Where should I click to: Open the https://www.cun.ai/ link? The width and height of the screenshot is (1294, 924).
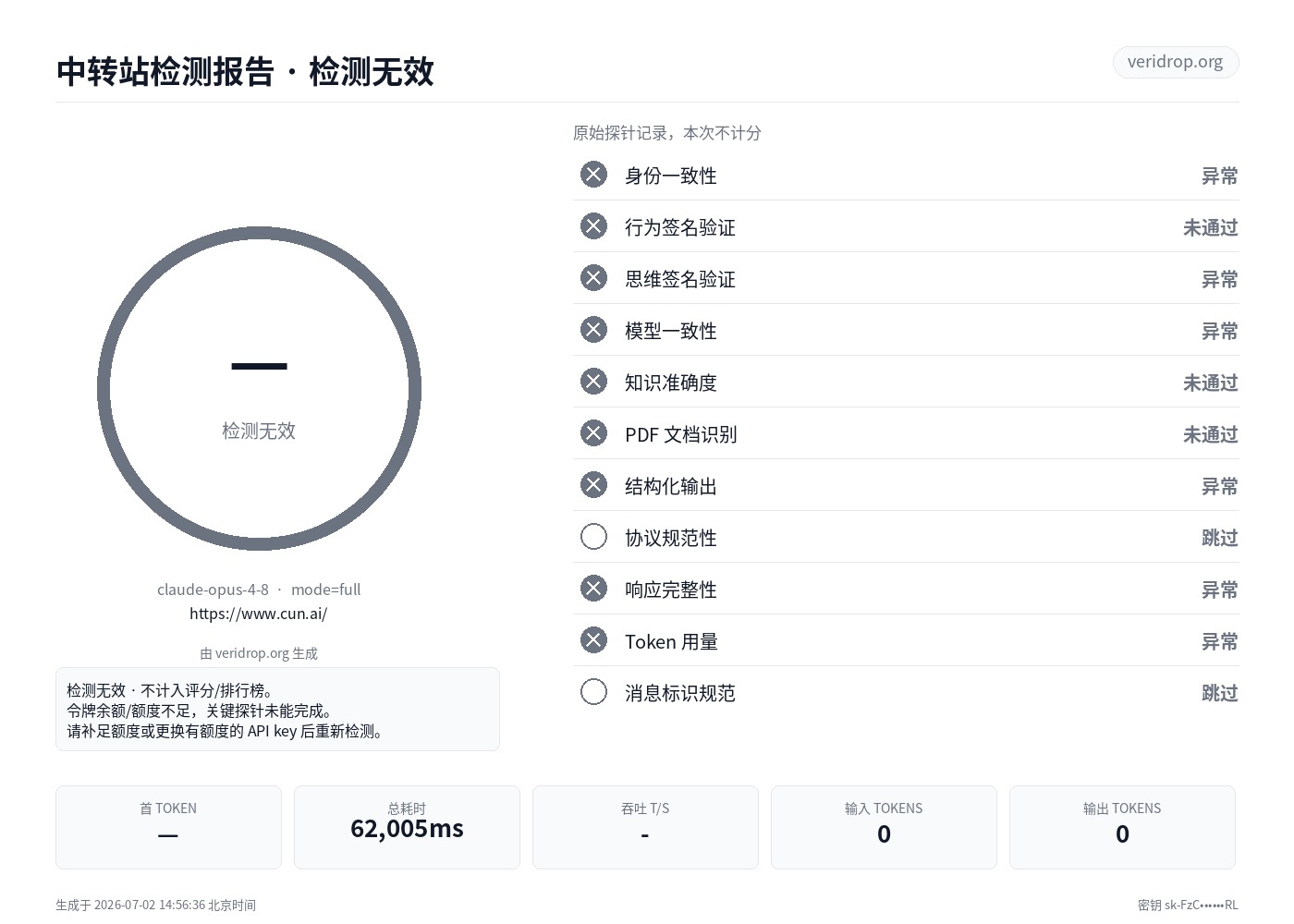[x=259, y=614]
